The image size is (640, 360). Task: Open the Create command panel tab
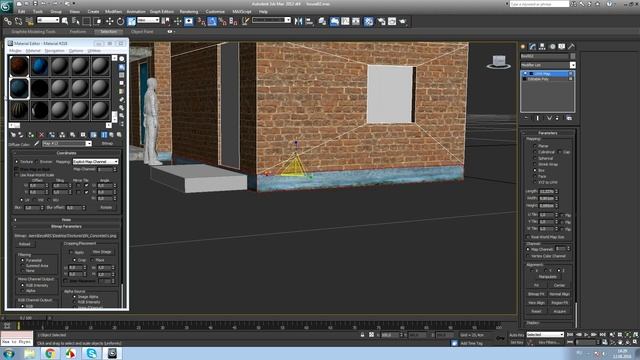tap(523, 47)
